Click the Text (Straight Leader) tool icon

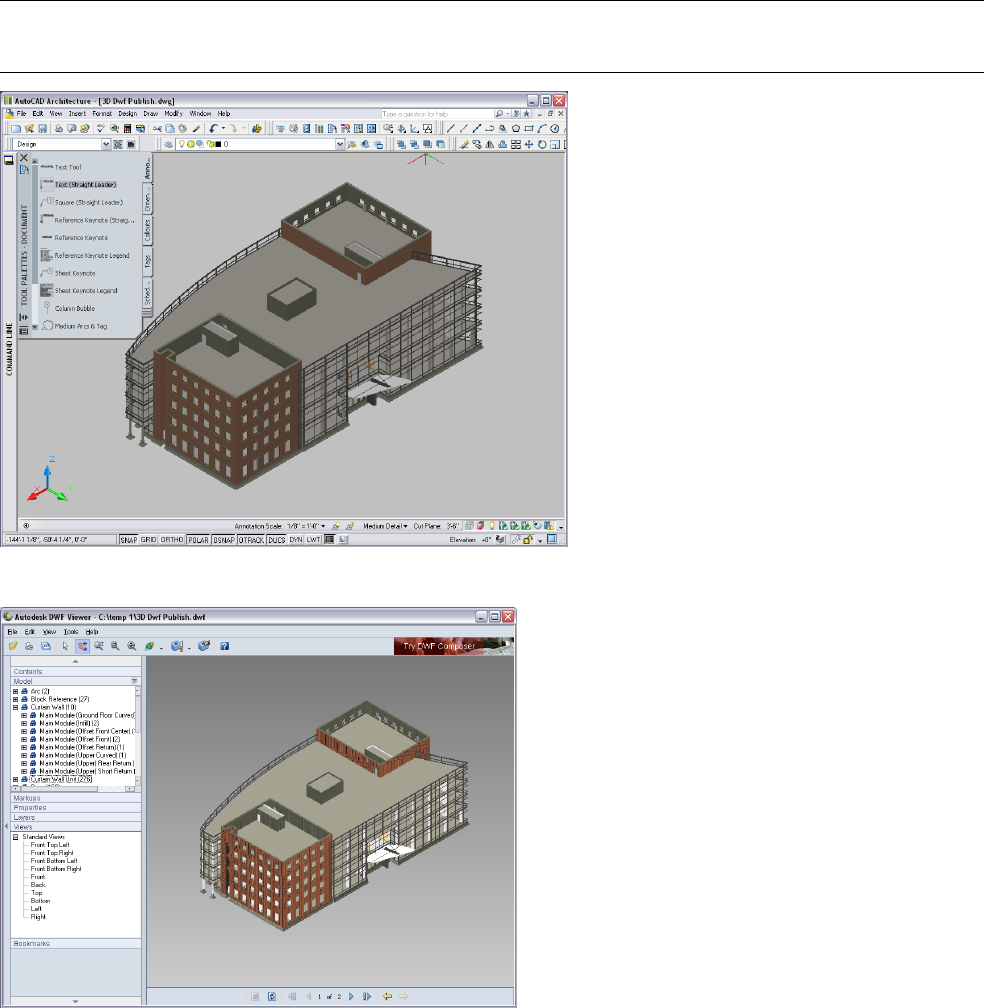pos(46,184)
